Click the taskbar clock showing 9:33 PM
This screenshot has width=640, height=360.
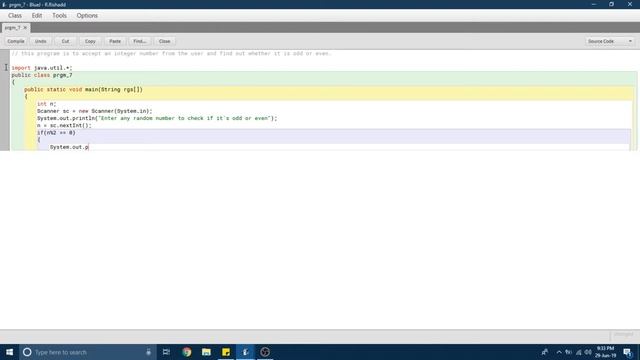click(605, 352)
